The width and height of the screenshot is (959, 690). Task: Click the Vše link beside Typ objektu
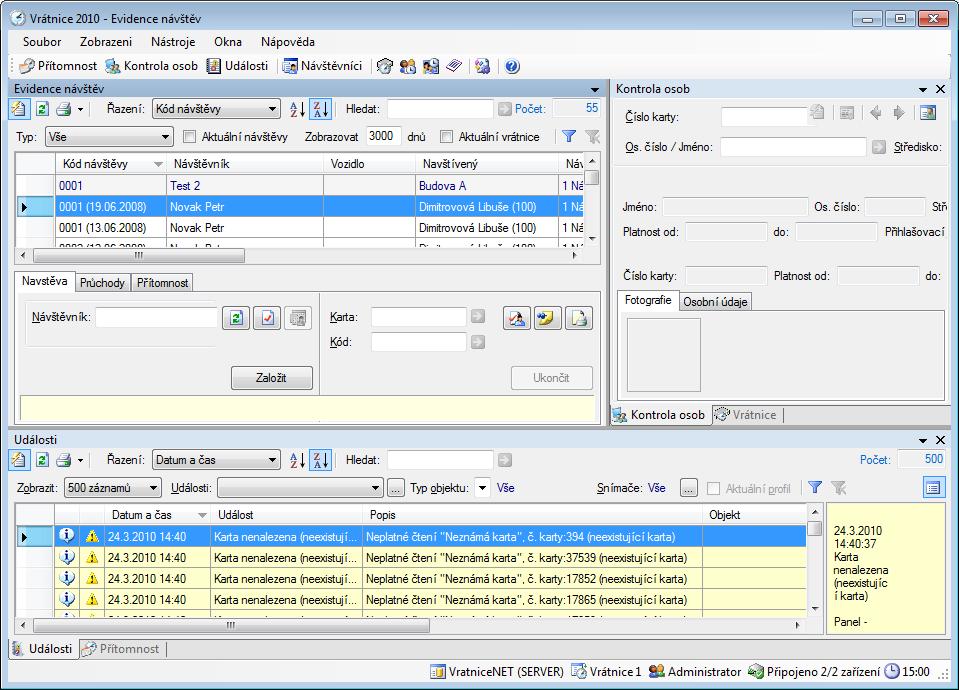[505, 488]
